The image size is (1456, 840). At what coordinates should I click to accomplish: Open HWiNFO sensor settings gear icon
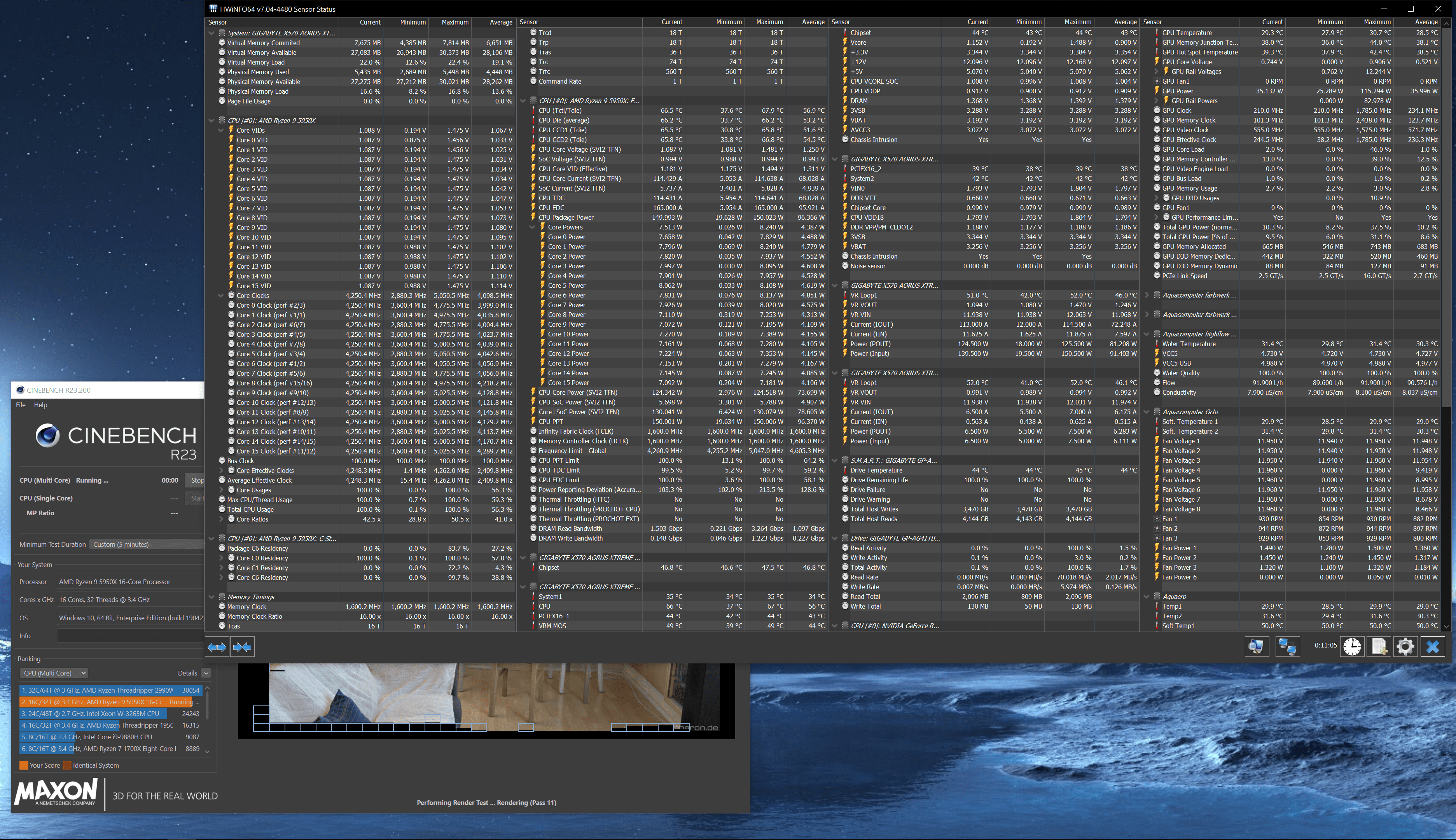pos(1405,646)
